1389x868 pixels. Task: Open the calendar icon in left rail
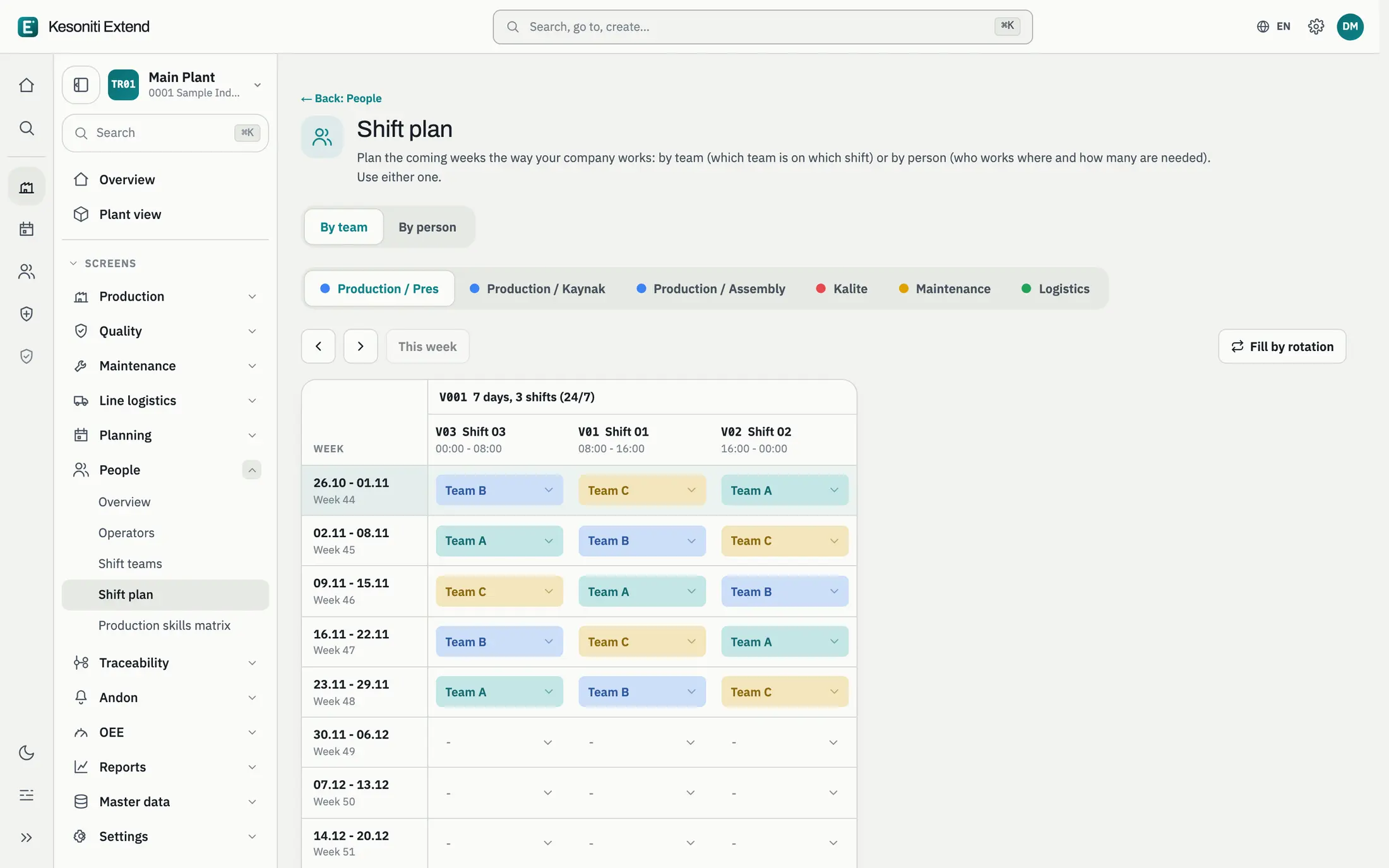click(27, 229)
